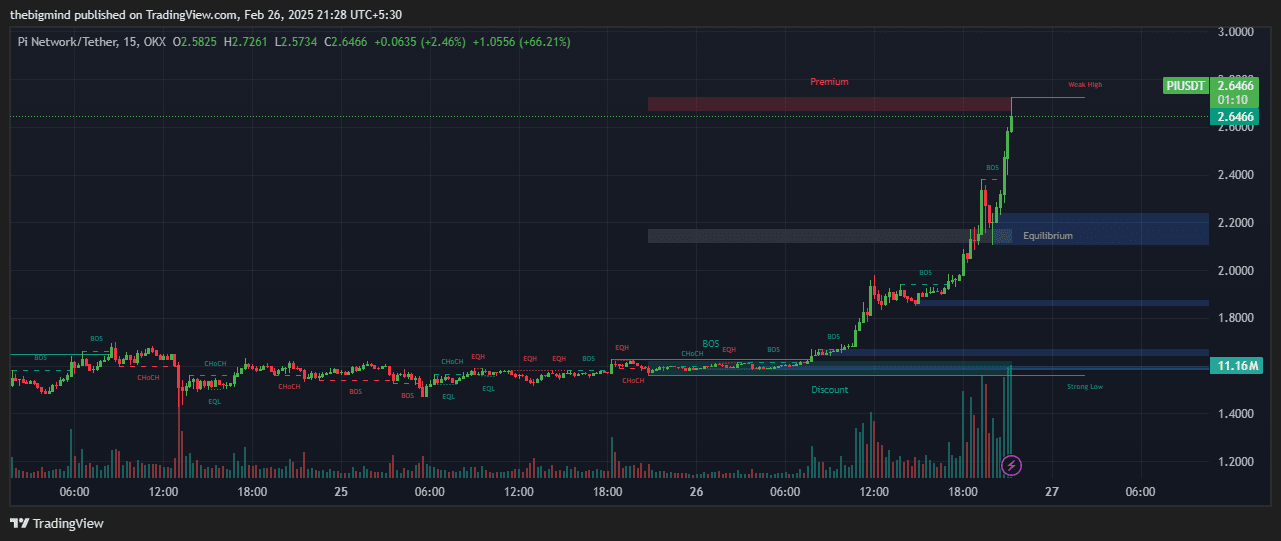Select the Premium zone text label
The height and width of the screenshot is (541, 1281).
[829, 82]
